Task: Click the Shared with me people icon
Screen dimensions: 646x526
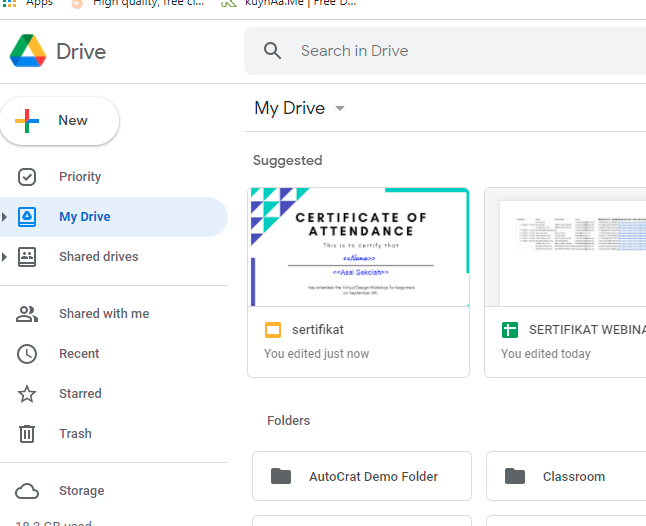Action: 27,314
